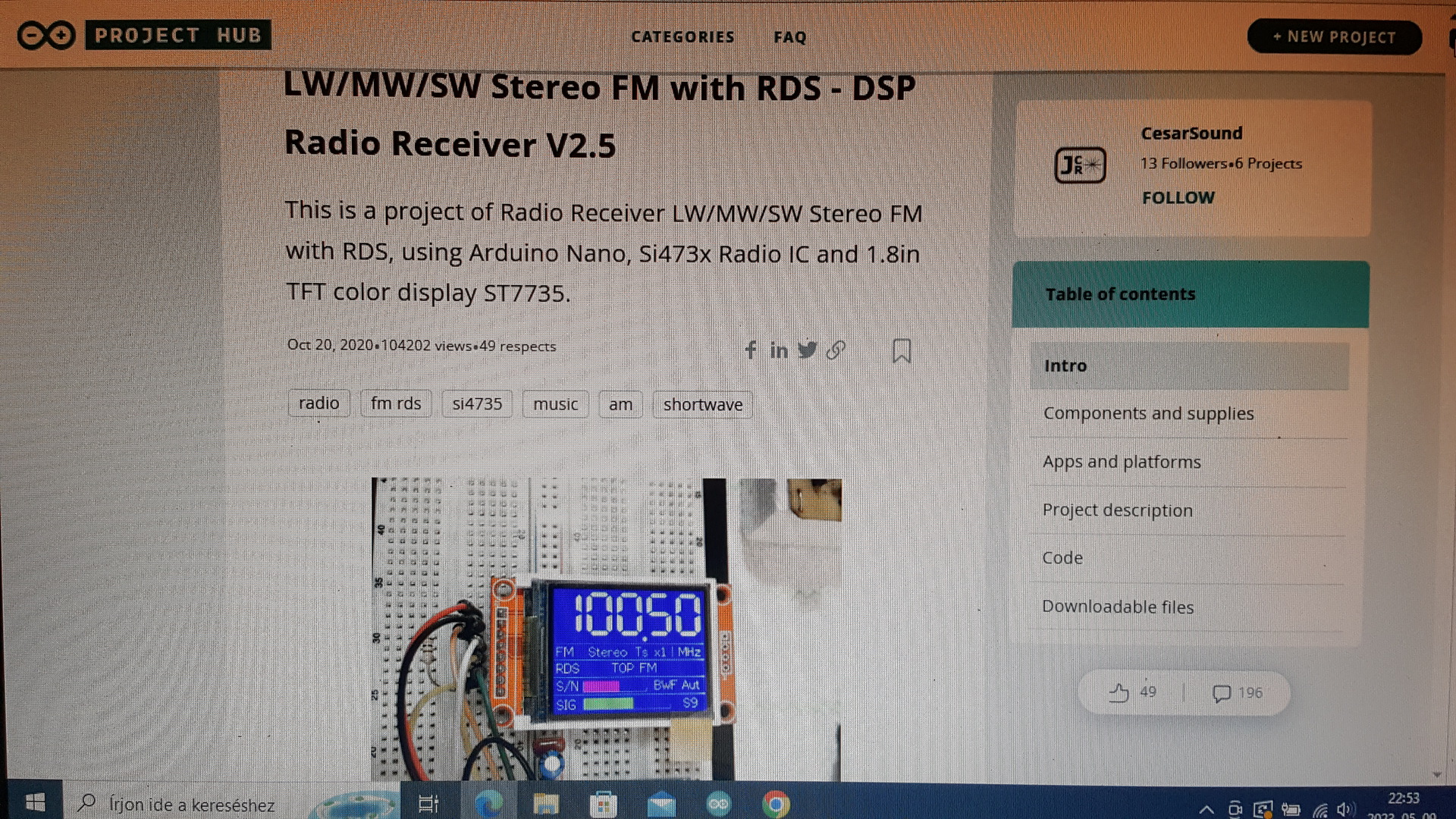
Task: Jump to Components and supplies section
Action: [x=1189, y=414]
